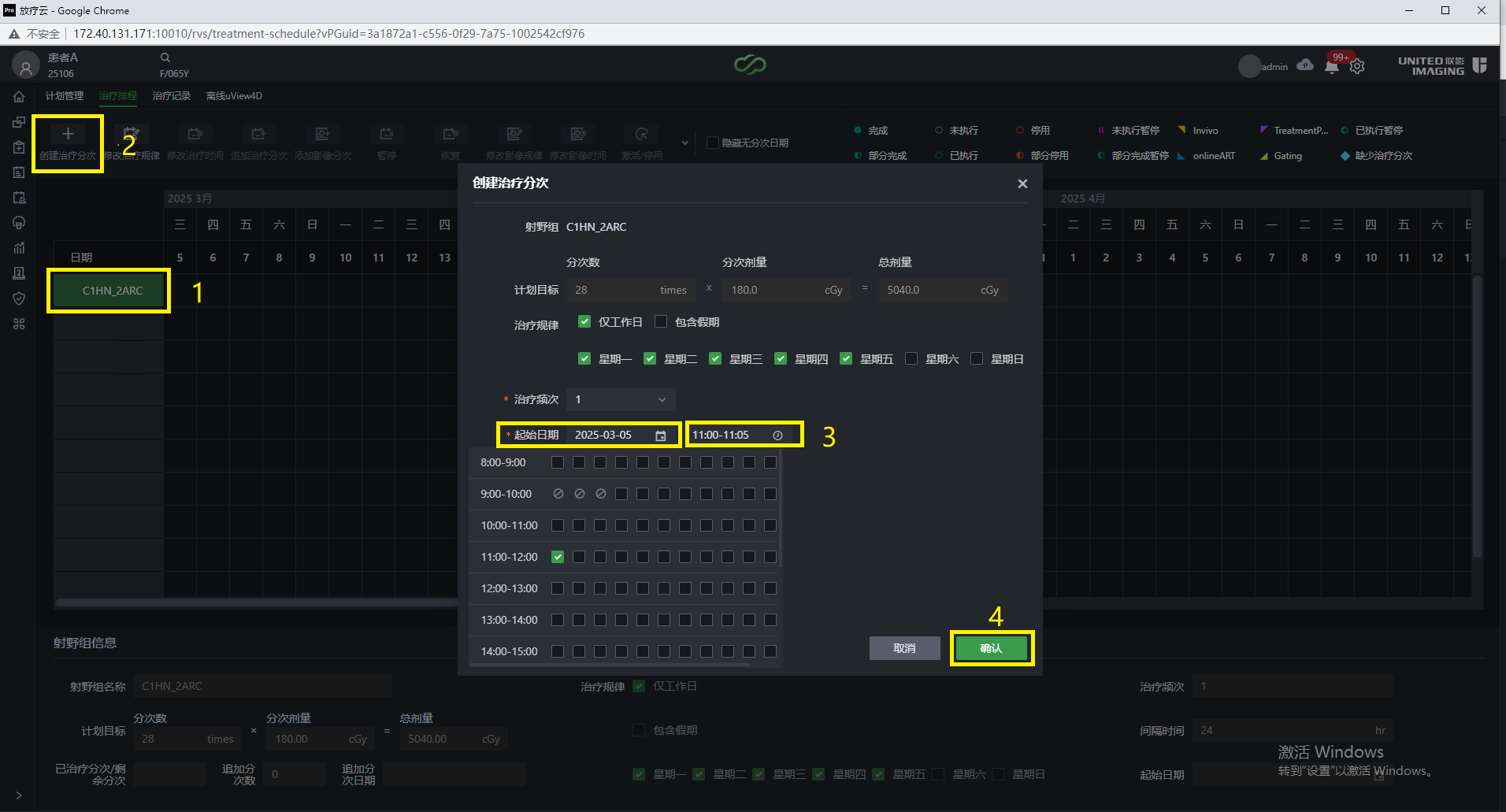Click the clock icon in time field
Viewport: 1506px width, 812px height.
point(777,436)
